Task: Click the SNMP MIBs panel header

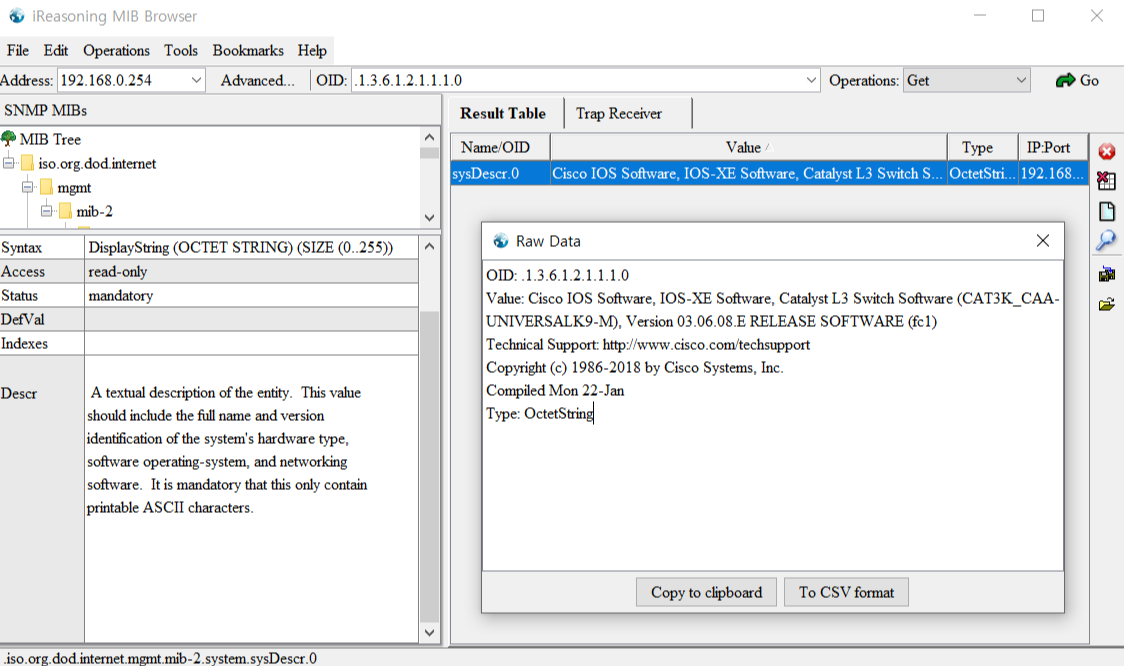Action: (220, 110)
